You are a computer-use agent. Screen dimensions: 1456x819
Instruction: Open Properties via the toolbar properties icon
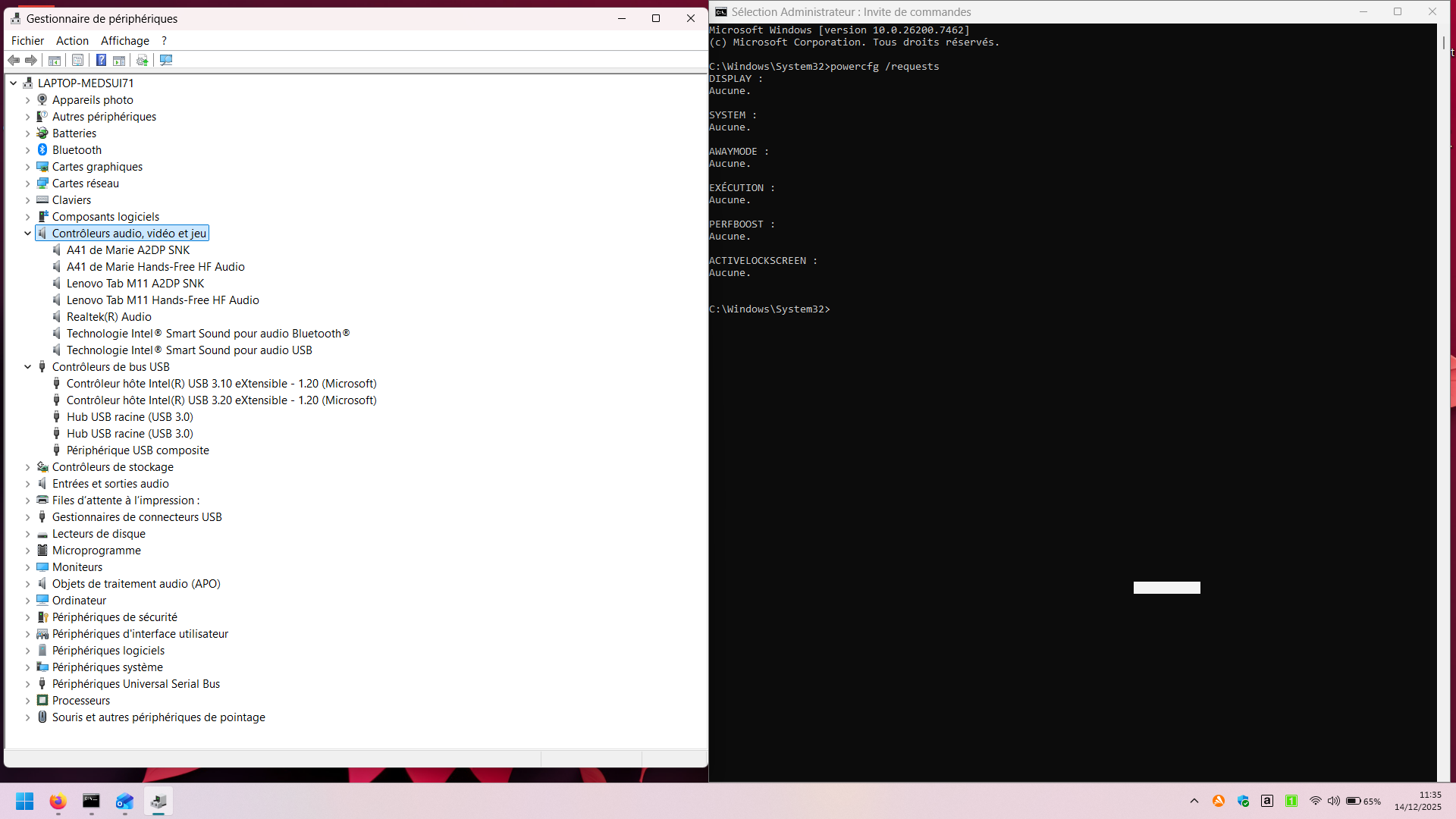coord(77,60)
